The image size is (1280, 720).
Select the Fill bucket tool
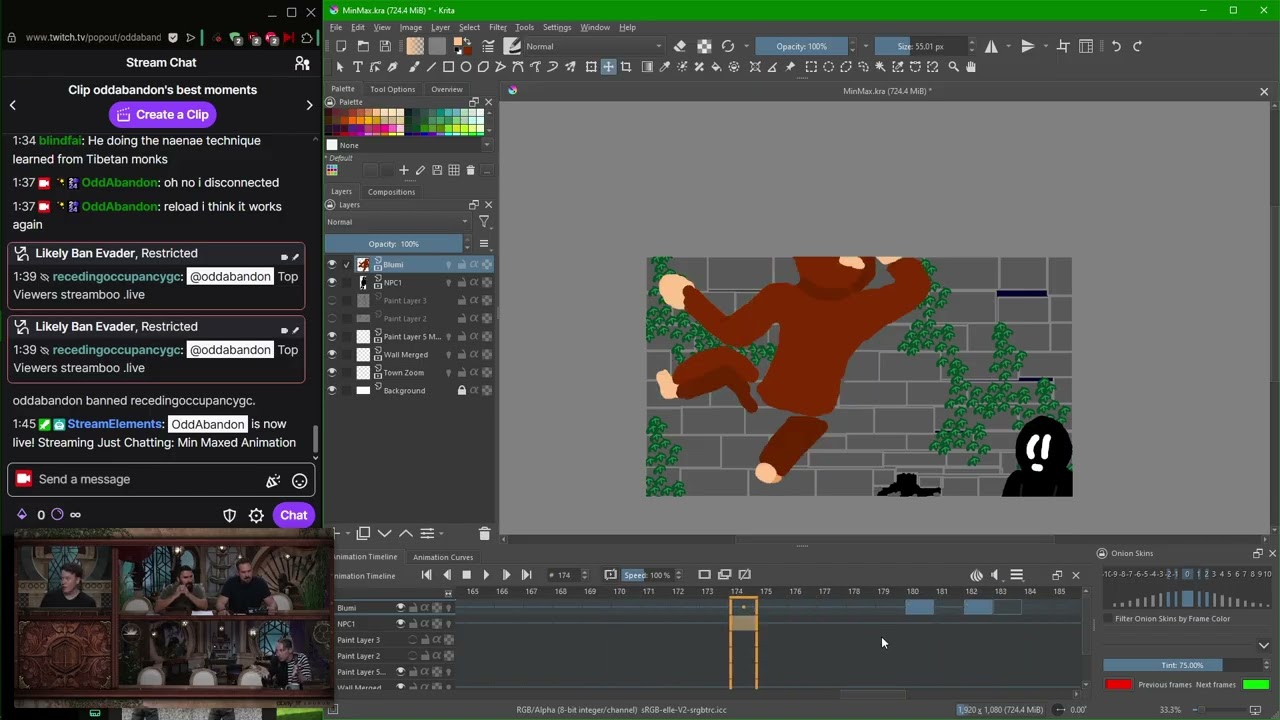716,67
